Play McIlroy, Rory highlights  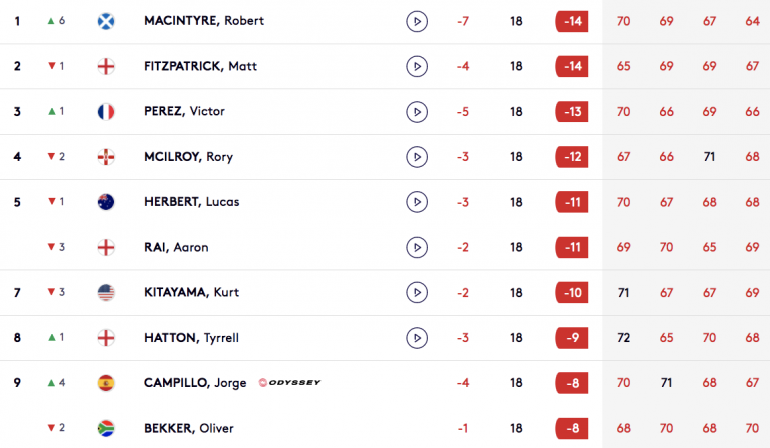[x=417, y=157]
